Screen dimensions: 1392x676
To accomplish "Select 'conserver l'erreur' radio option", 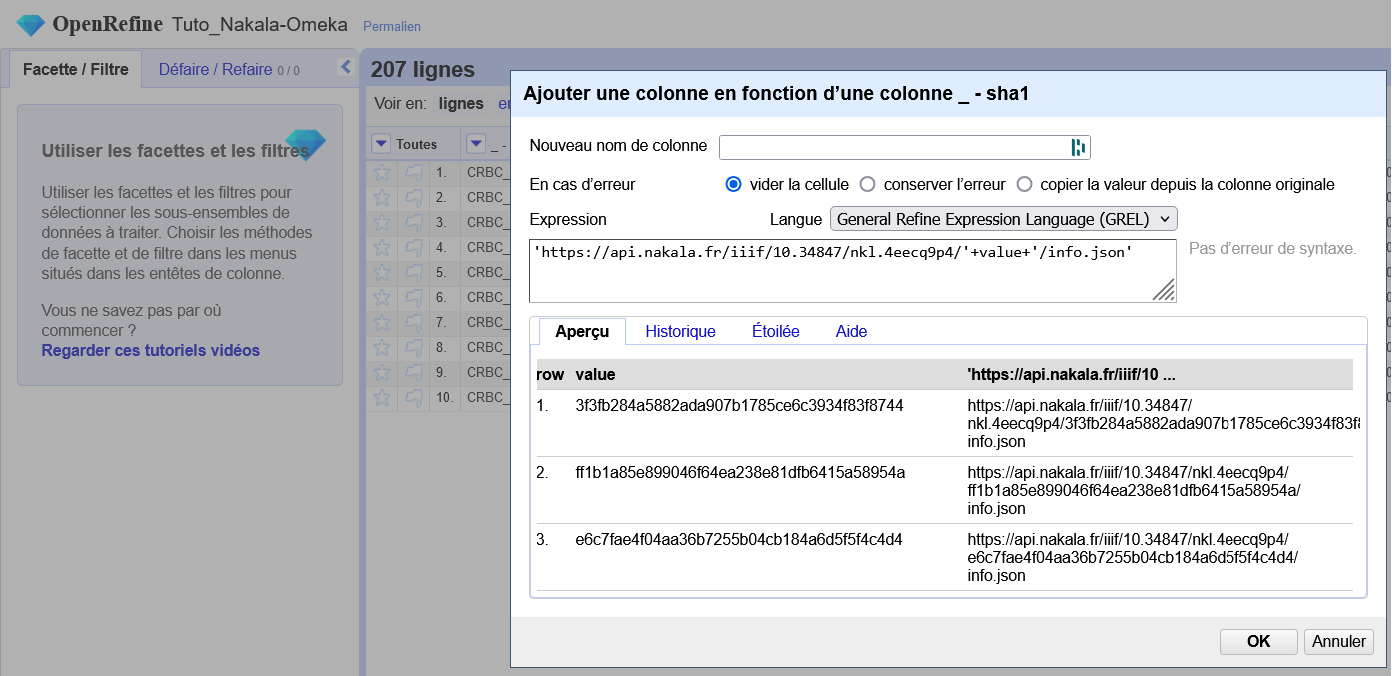I will tap(868, 185).
